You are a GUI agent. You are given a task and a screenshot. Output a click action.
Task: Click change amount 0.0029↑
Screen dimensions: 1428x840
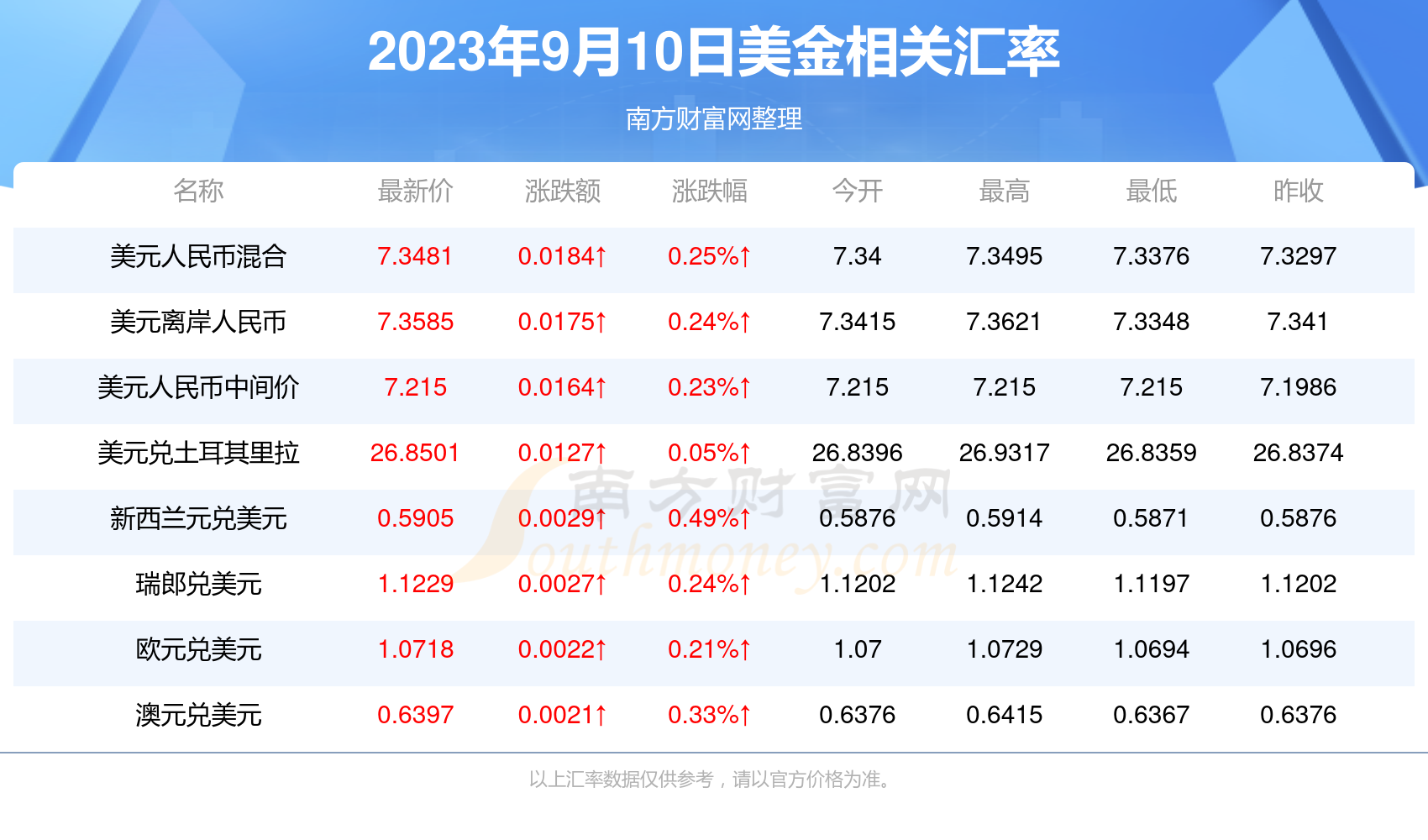coord(563,518)
